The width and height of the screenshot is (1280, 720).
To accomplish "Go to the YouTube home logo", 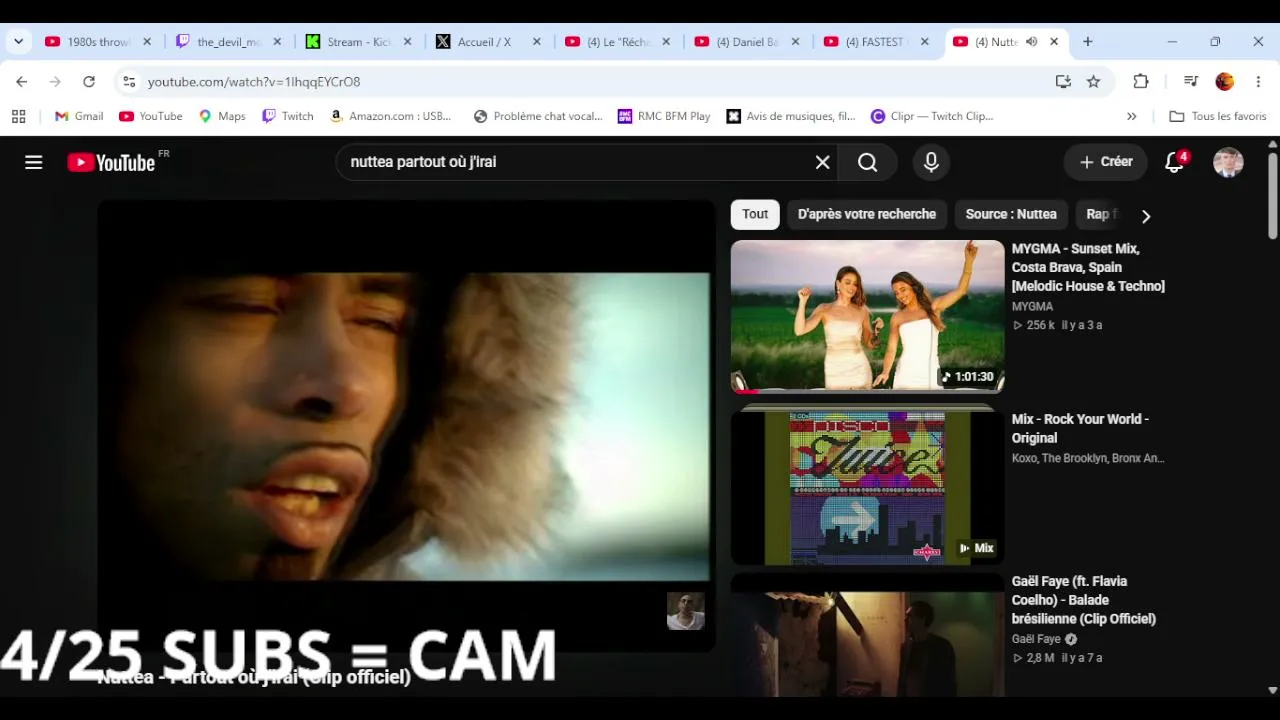I will coord(111,162).
